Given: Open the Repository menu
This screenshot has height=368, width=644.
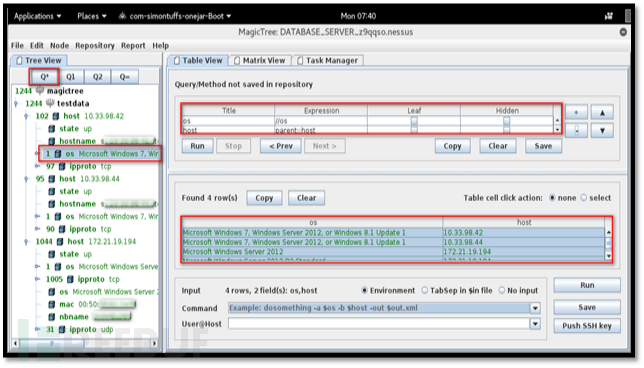Looking at the screenshot, I should click(95, 46).
